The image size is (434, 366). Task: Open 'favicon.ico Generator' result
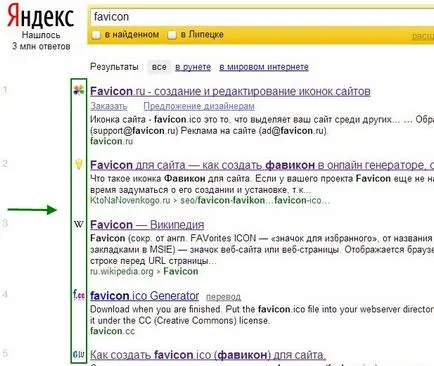click(145, 296)
